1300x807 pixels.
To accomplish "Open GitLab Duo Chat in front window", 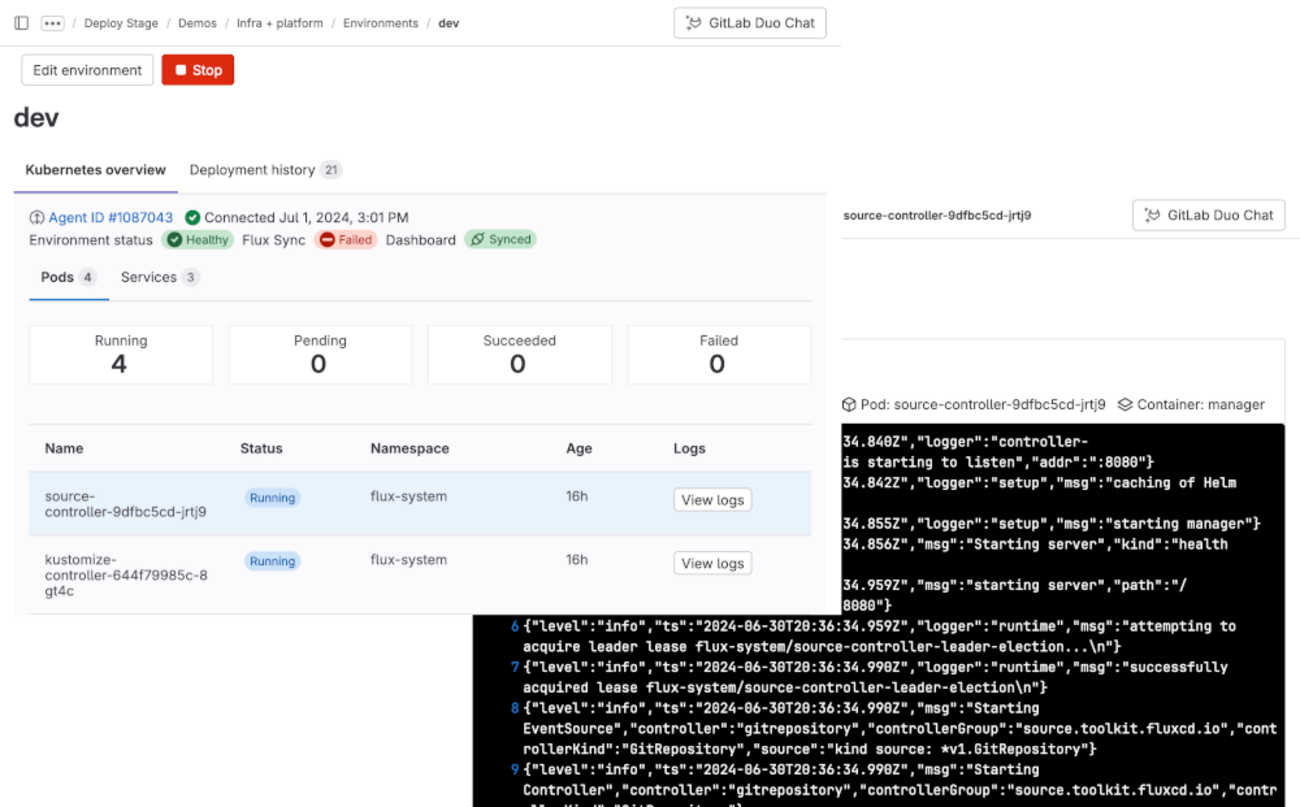I will coord(750,23).
